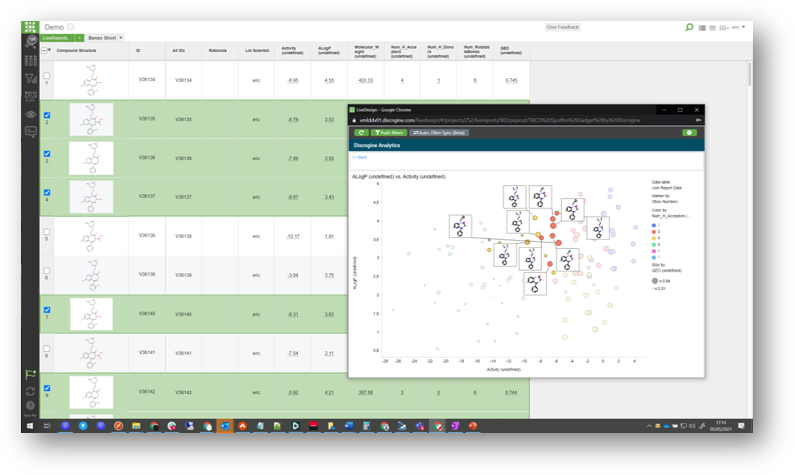Click the refresh arrows icon in sidebar
The image size is (795, 475).
(x=30, y=391)
